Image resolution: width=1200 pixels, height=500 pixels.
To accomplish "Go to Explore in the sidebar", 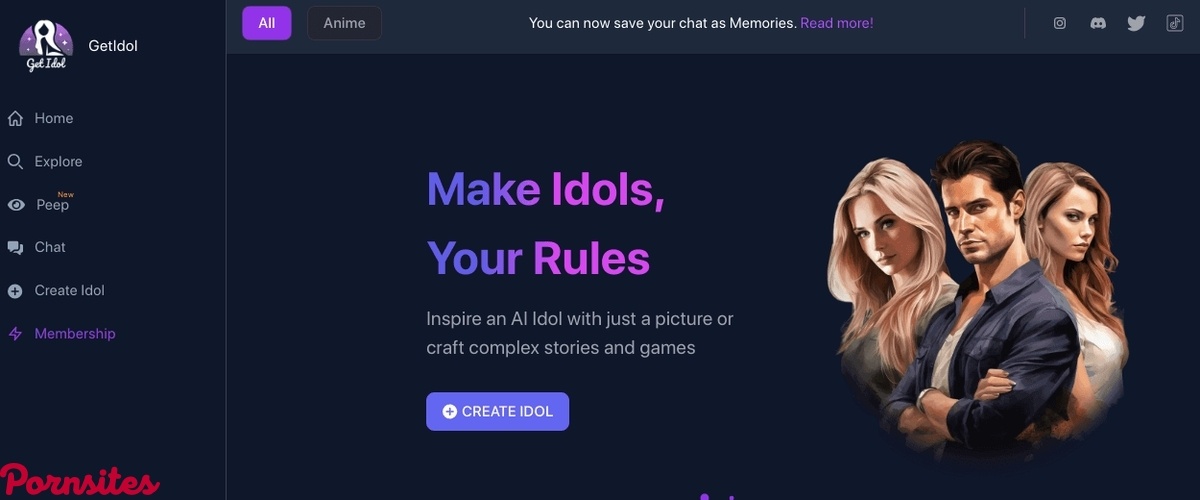I will click(x=58, y=162).
